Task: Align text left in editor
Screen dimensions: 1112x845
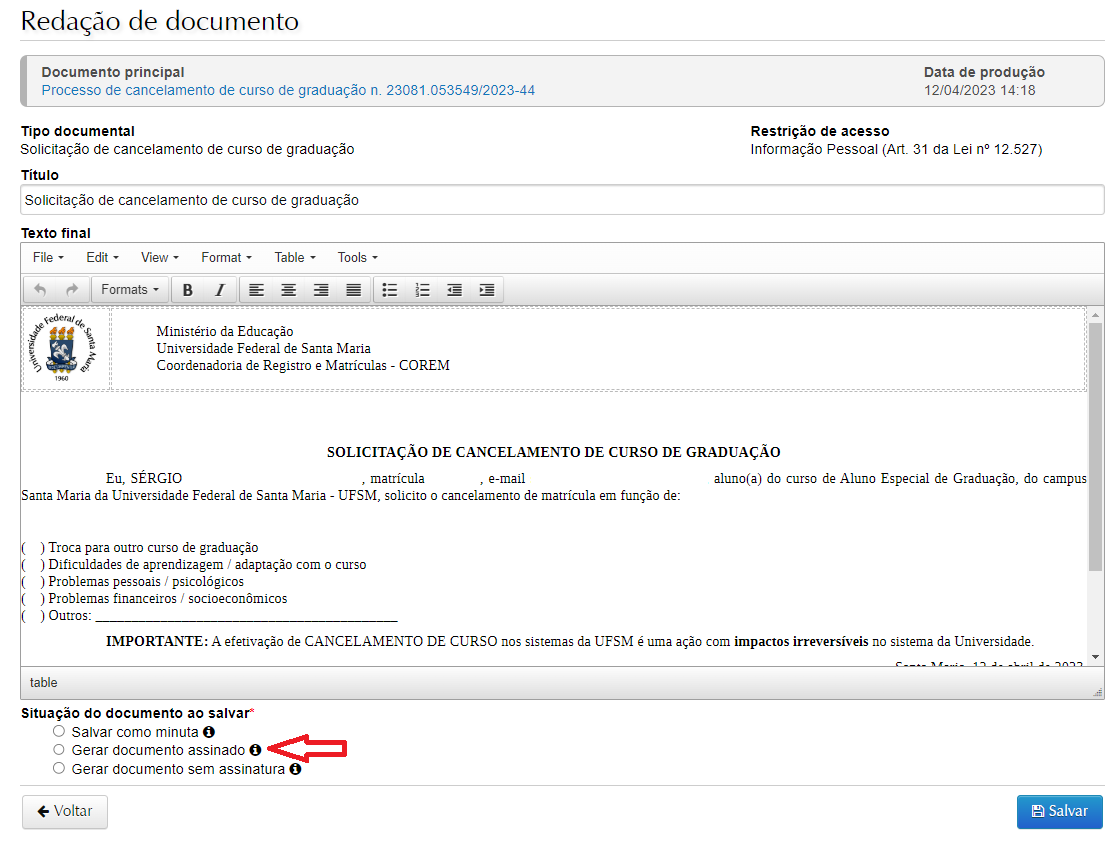Action: [x=257, y=290]
